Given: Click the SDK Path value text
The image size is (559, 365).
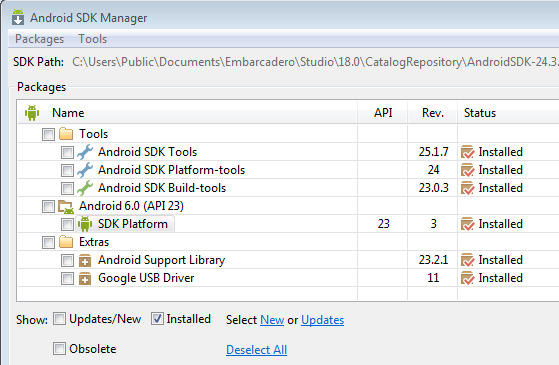Looking at the screenshot, I should pyautogui.click(x=316, y=62).
